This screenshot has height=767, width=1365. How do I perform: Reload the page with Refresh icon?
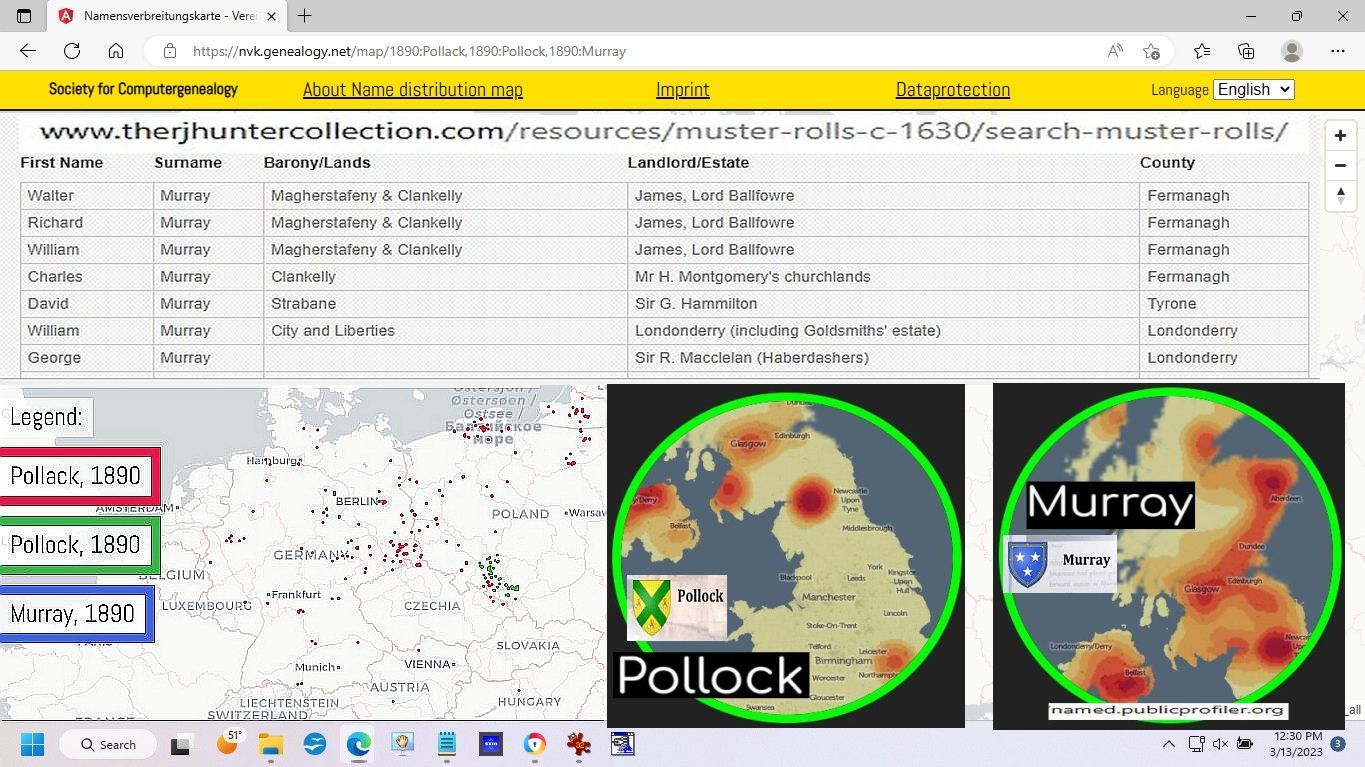coord(72,51)
